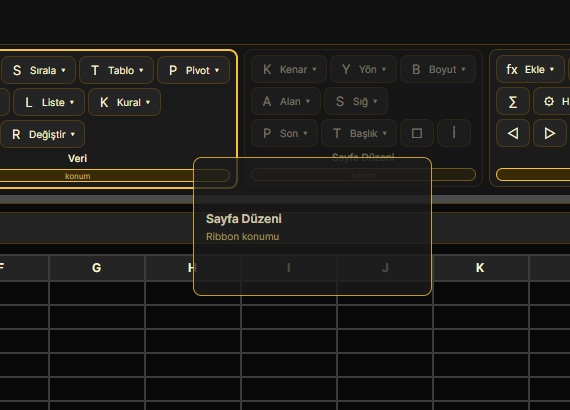The image size is (570, 410).
Task: Open the Kenar margins dropdown
Action: [x=289, y=69]
